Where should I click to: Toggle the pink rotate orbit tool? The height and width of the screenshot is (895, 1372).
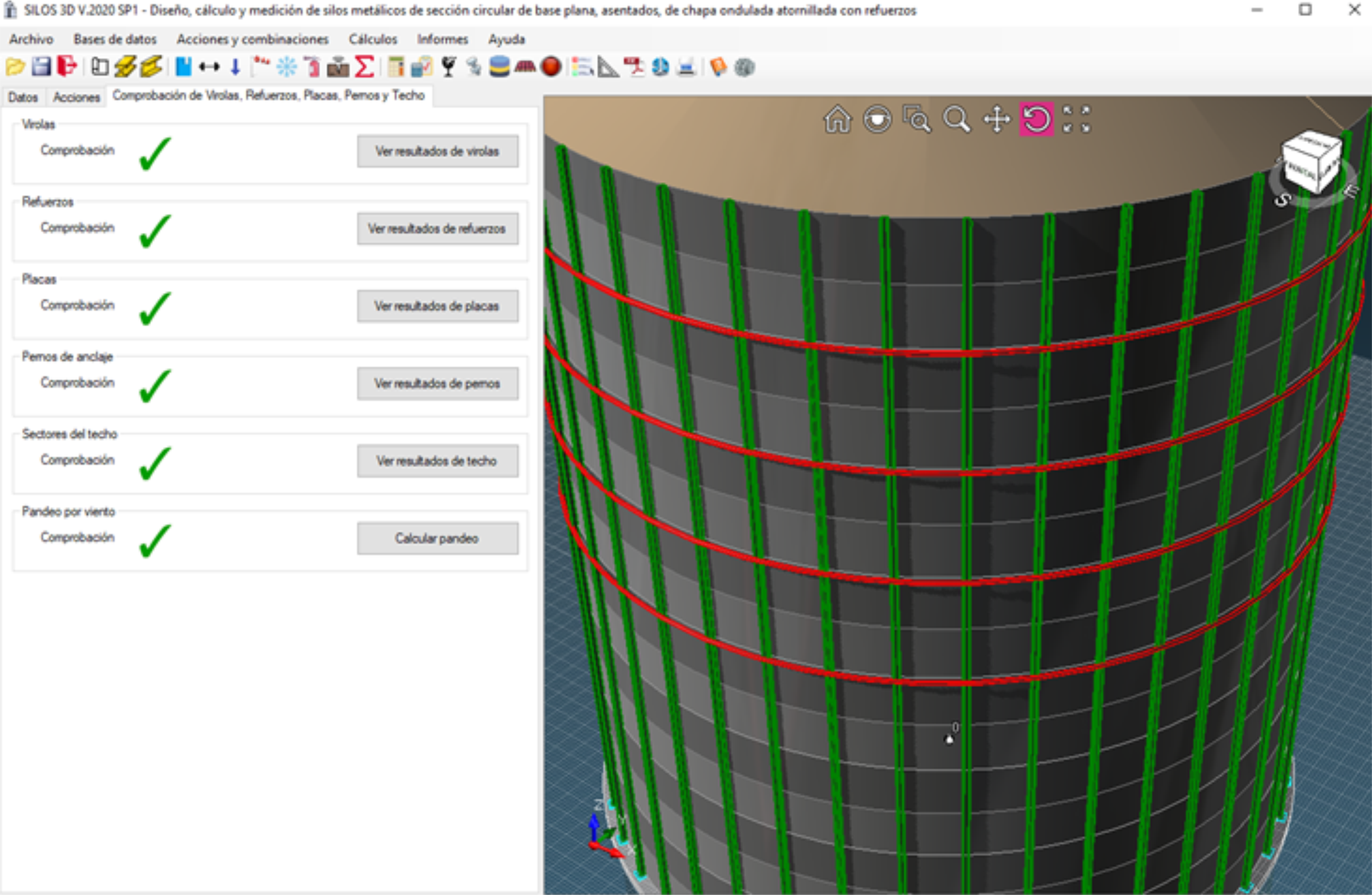1036,120
